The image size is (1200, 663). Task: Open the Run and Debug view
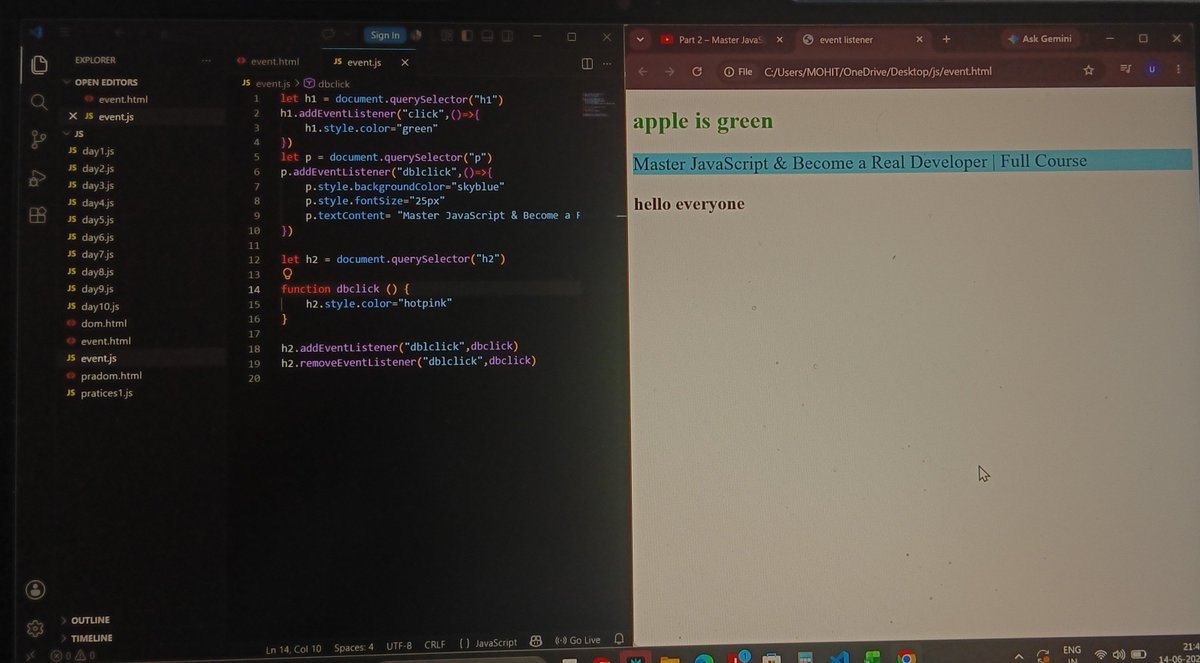38,177
